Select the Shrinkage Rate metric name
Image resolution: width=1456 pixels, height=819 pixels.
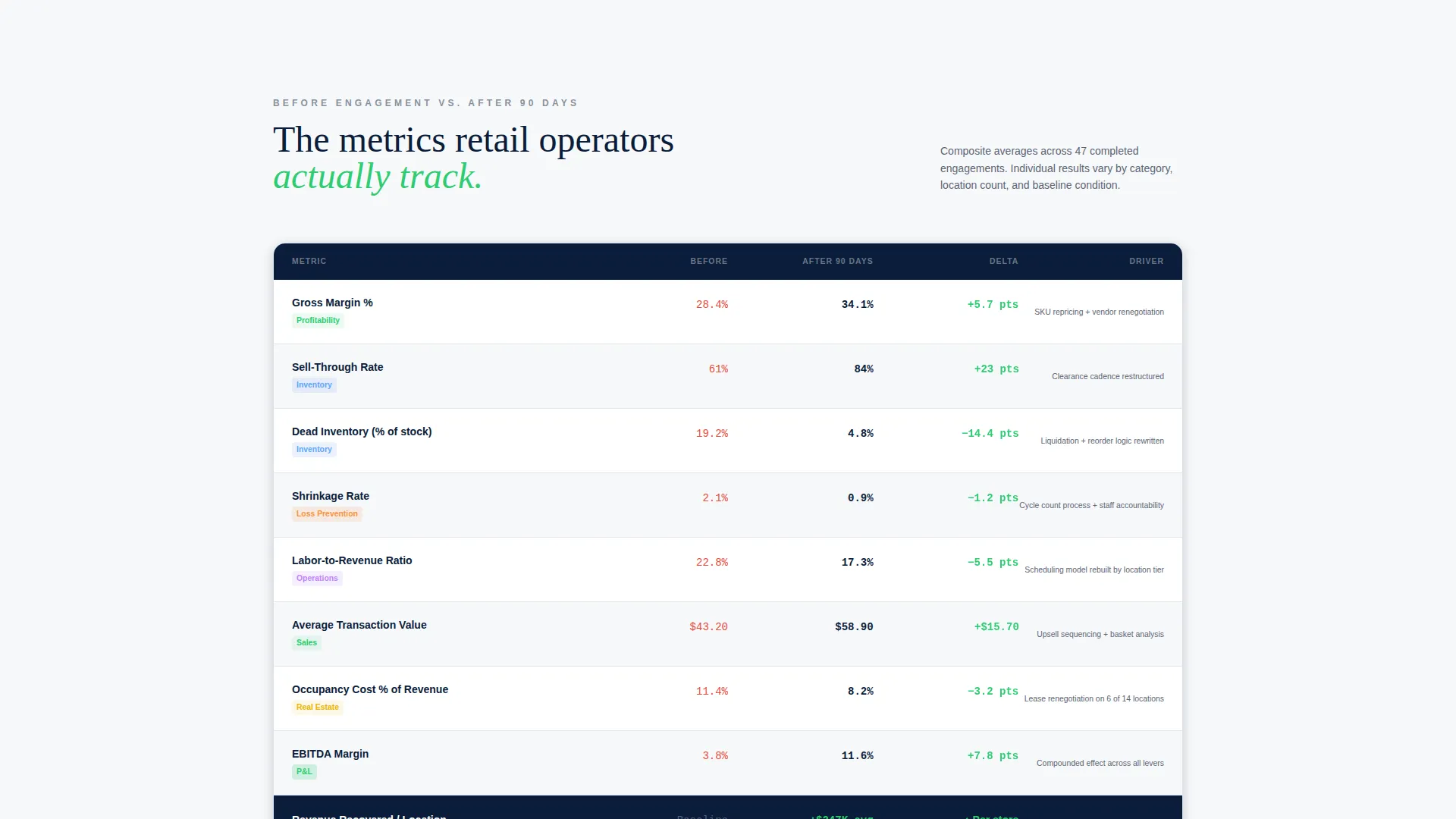pos(331,496)
